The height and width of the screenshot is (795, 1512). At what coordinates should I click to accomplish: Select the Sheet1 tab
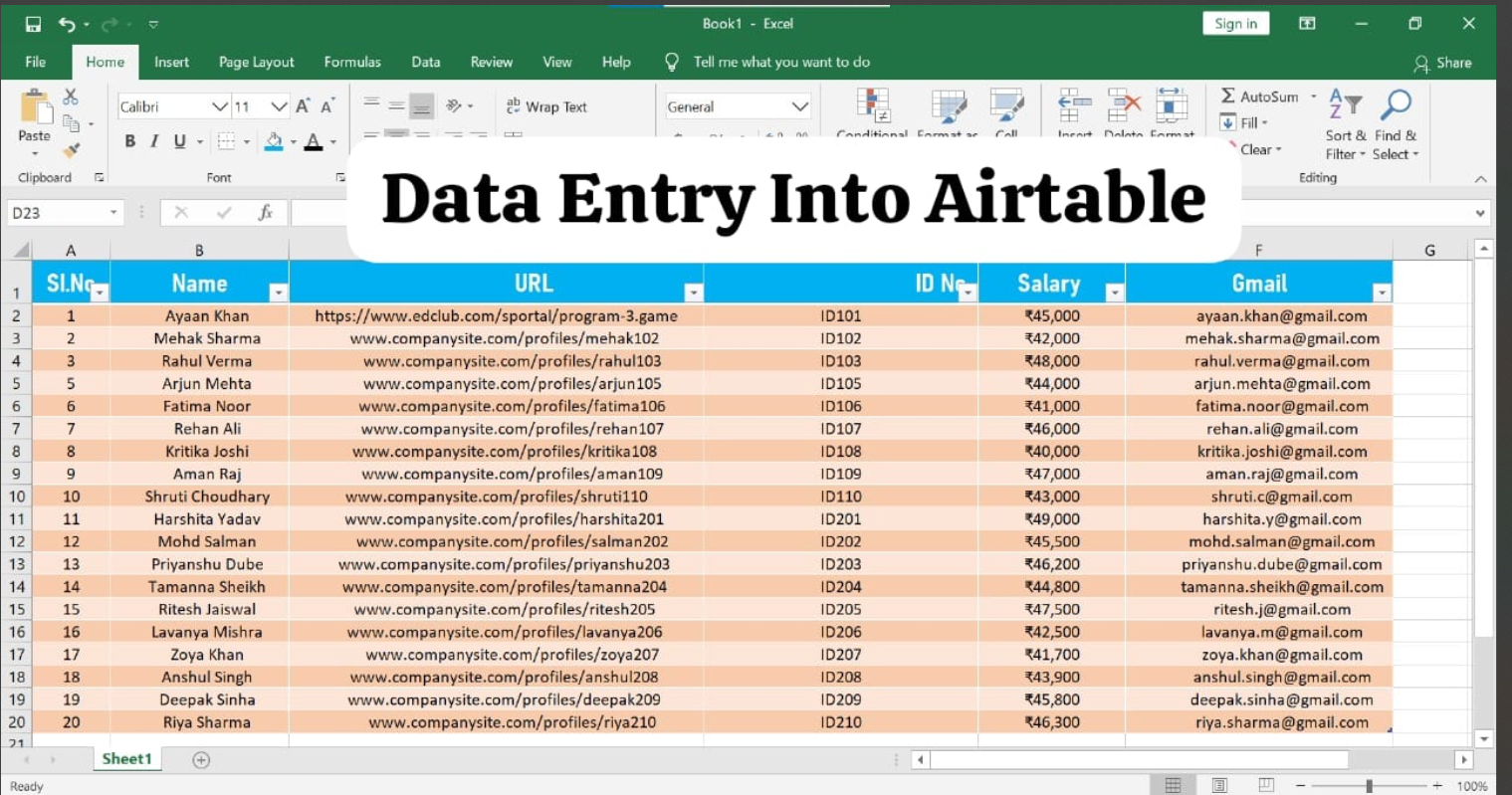click(x=127, y=759)
